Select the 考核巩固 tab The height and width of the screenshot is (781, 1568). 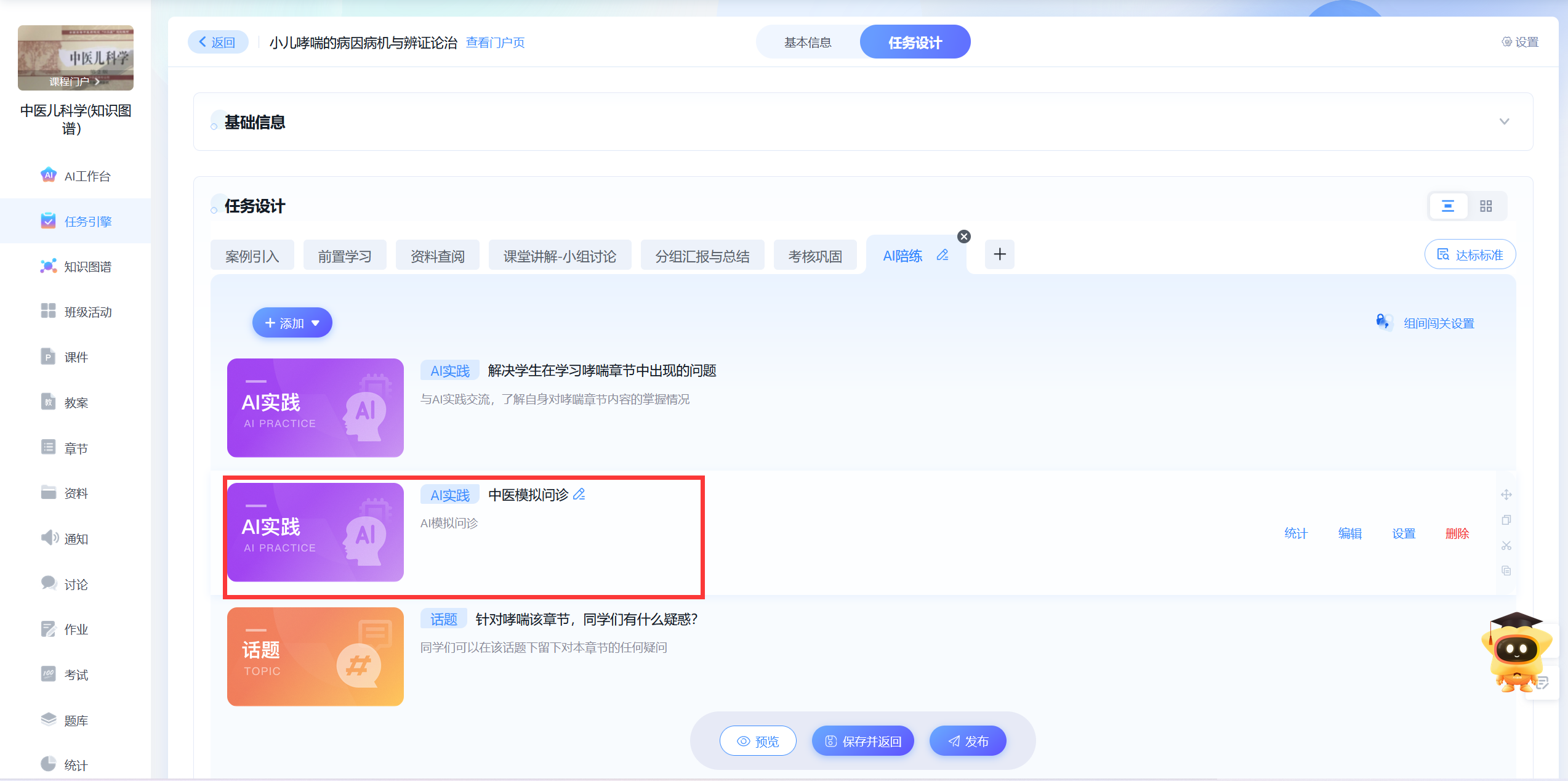(x=814, y=256)
